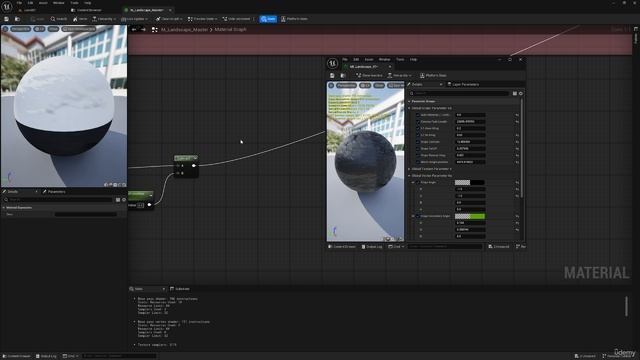Click the Desc text field

coord(86,214)
